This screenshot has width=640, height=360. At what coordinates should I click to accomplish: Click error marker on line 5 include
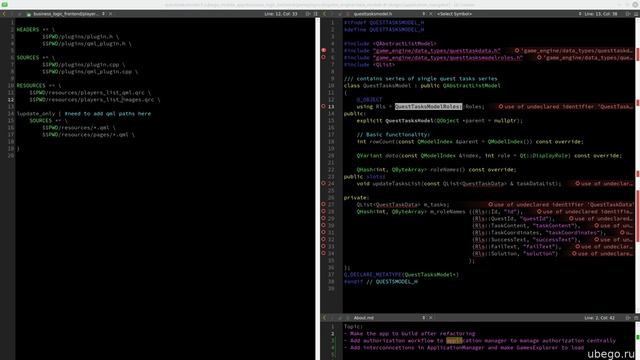(x=324, y=51)
